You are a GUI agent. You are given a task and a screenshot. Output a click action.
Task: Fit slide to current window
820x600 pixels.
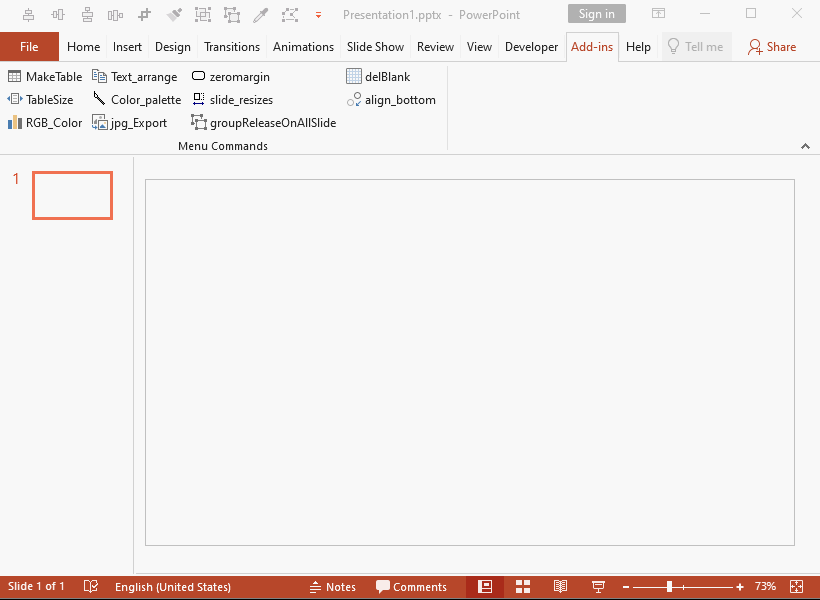[x=796, y=586]
